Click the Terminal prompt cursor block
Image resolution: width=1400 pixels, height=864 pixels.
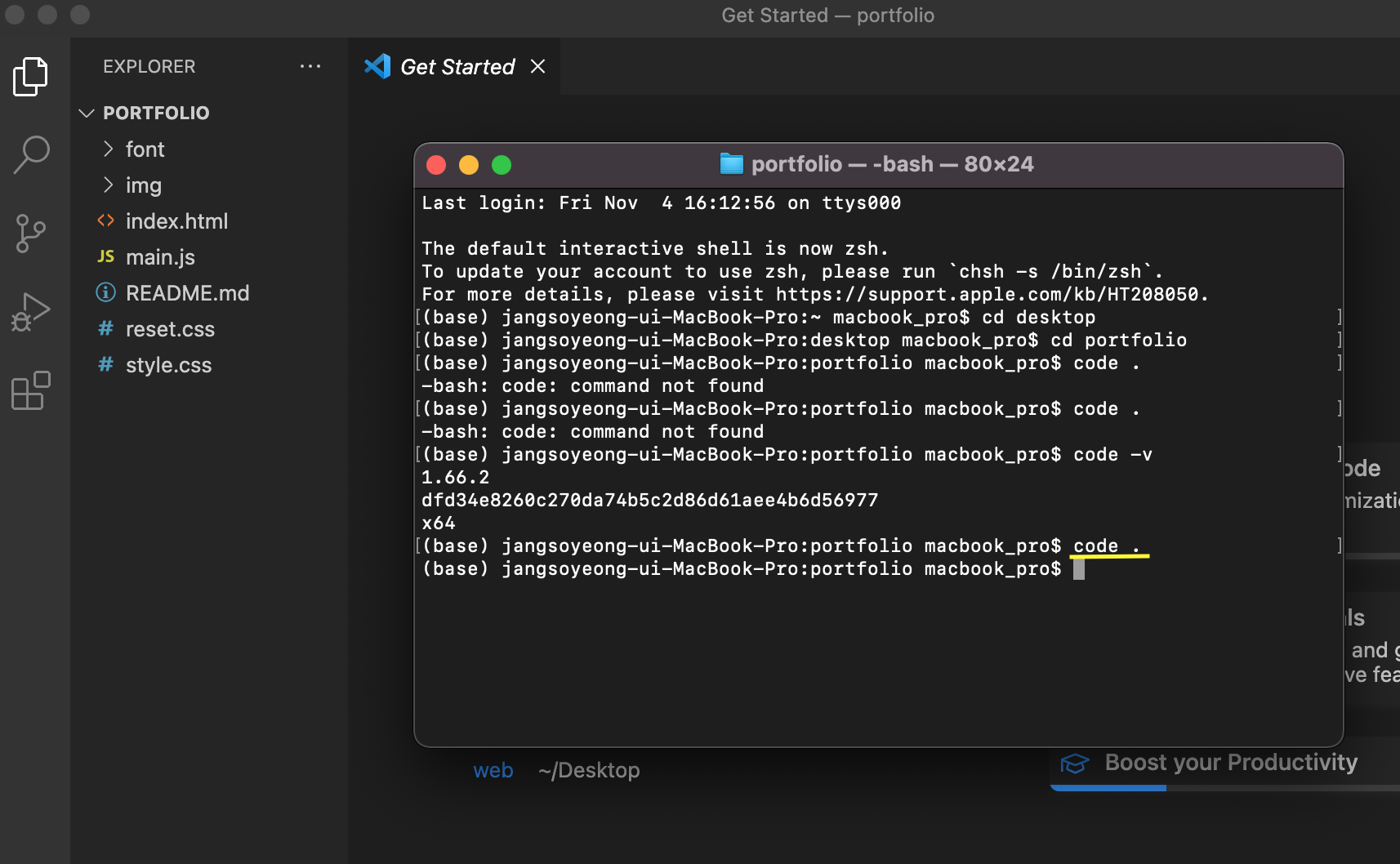coord(1079,568)
